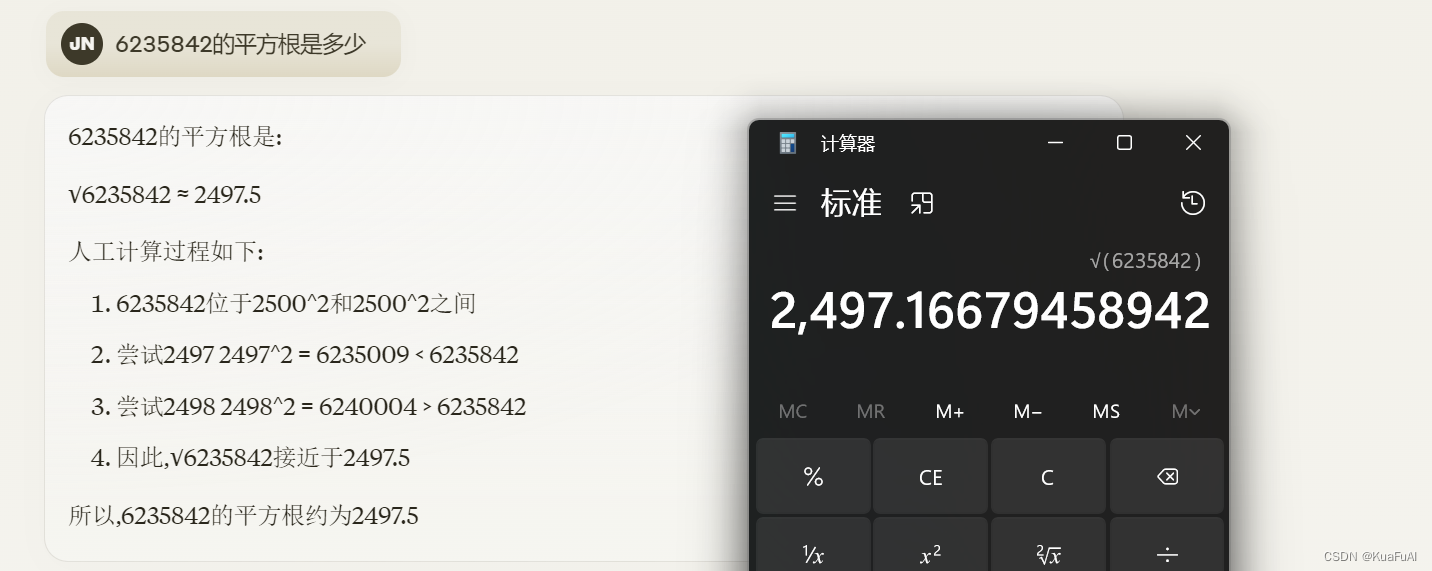
Task: Click the 计算器 window title text
Action: (848, 144)
